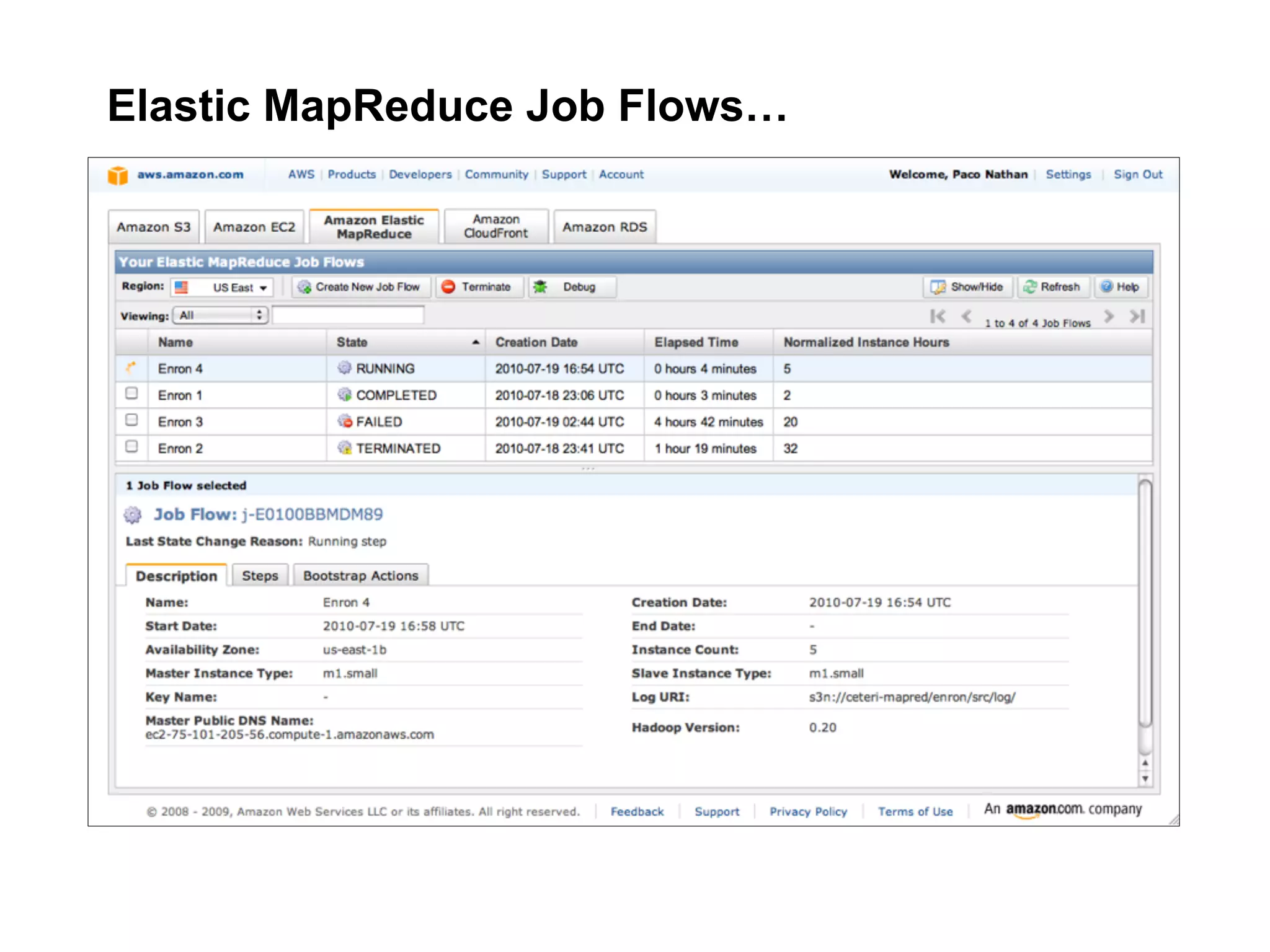Click the COMPLETED state icon for Enron 1
This screenshot has width=1270, height=952.
[x=344, y=395]
